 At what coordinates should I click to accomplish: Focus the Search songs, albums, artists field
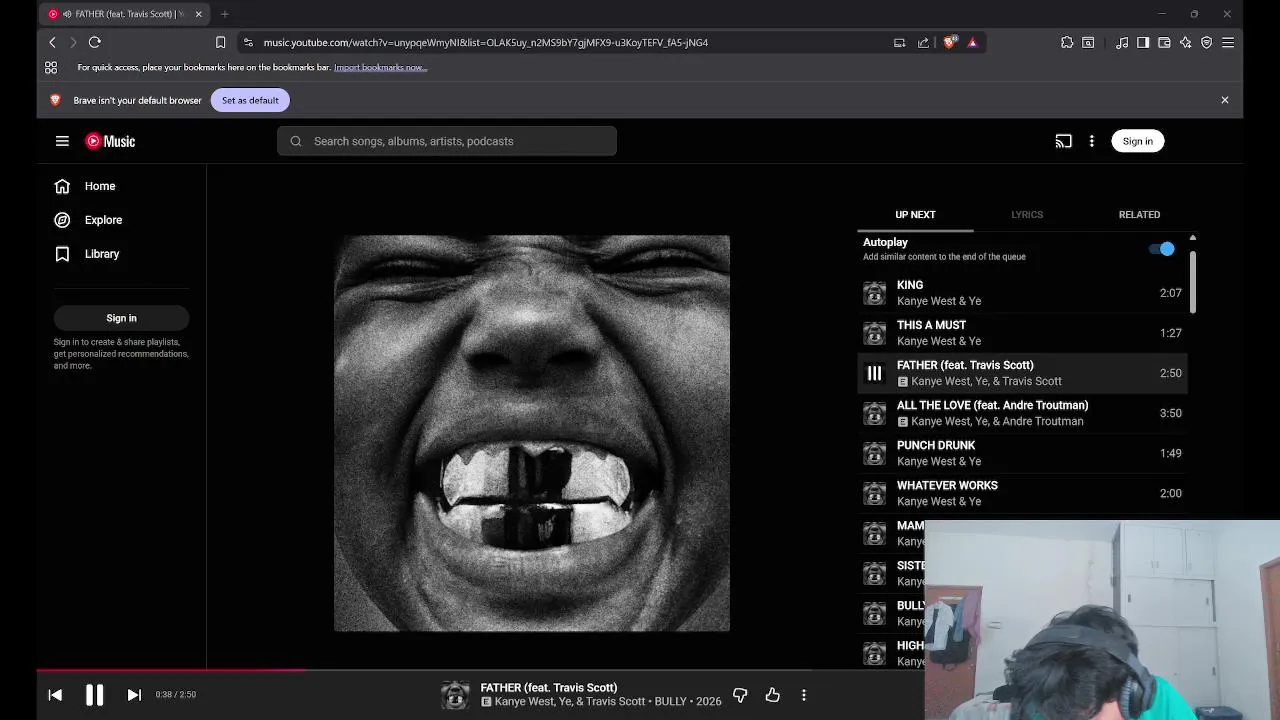pos(447,141)
